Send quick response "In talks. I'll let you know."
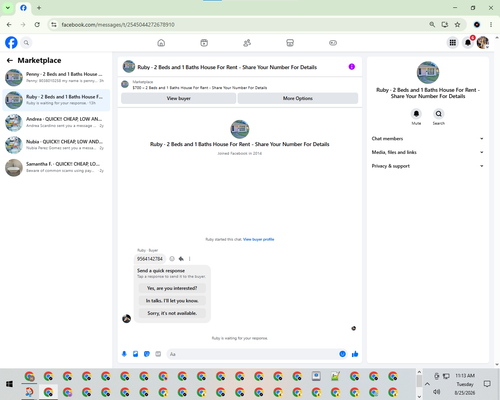 pos(172,301)
